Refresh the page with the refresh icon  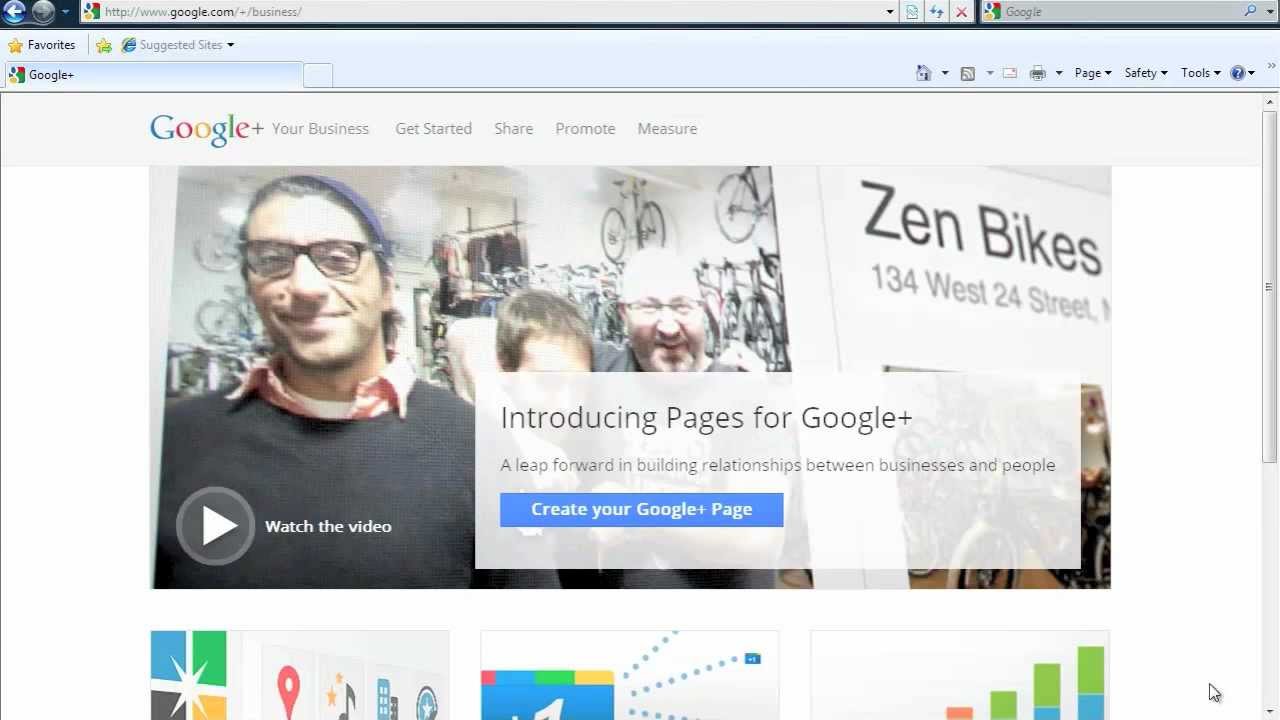click(x=936, y=12)
